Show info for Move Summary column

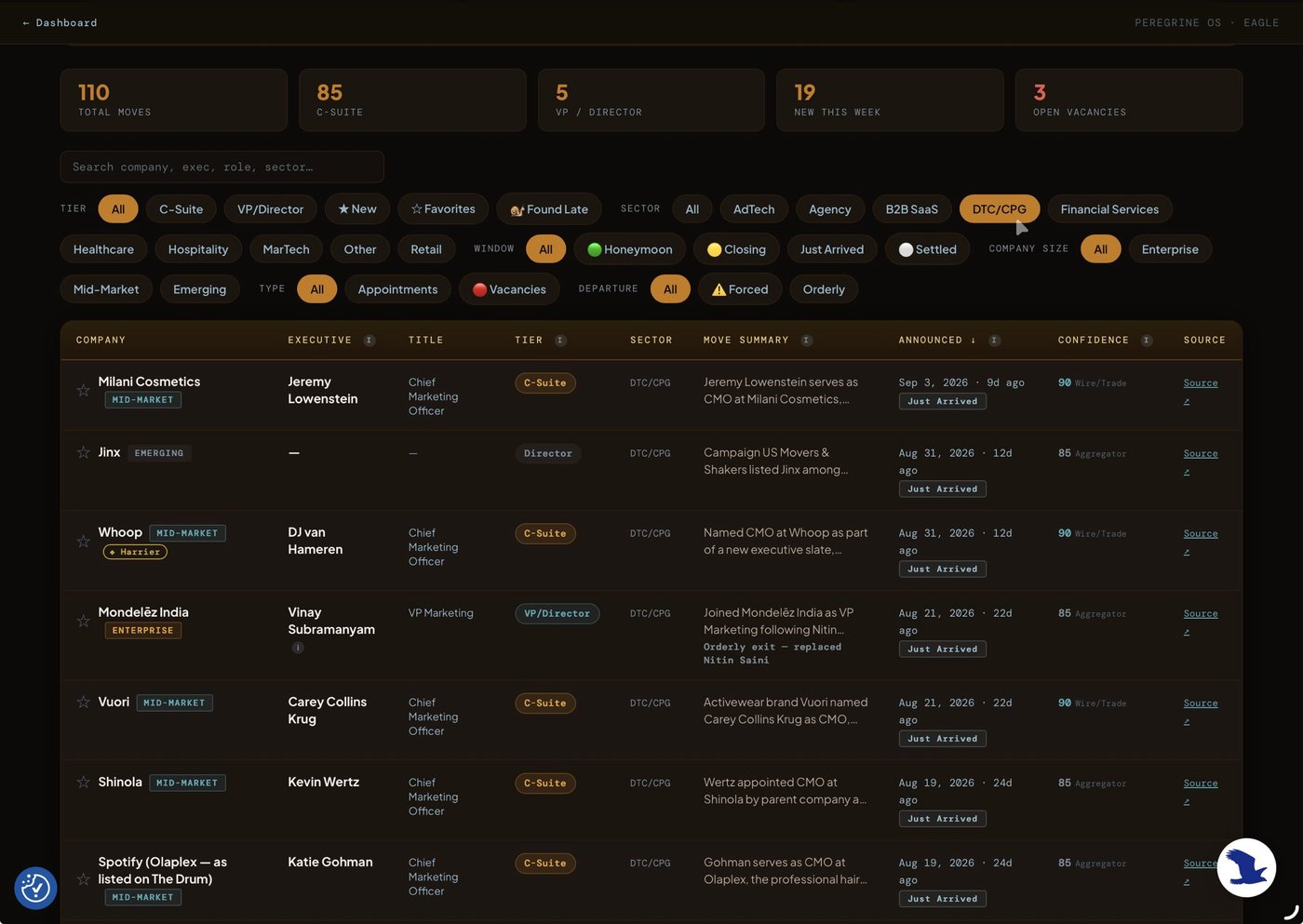coord(807,341)
